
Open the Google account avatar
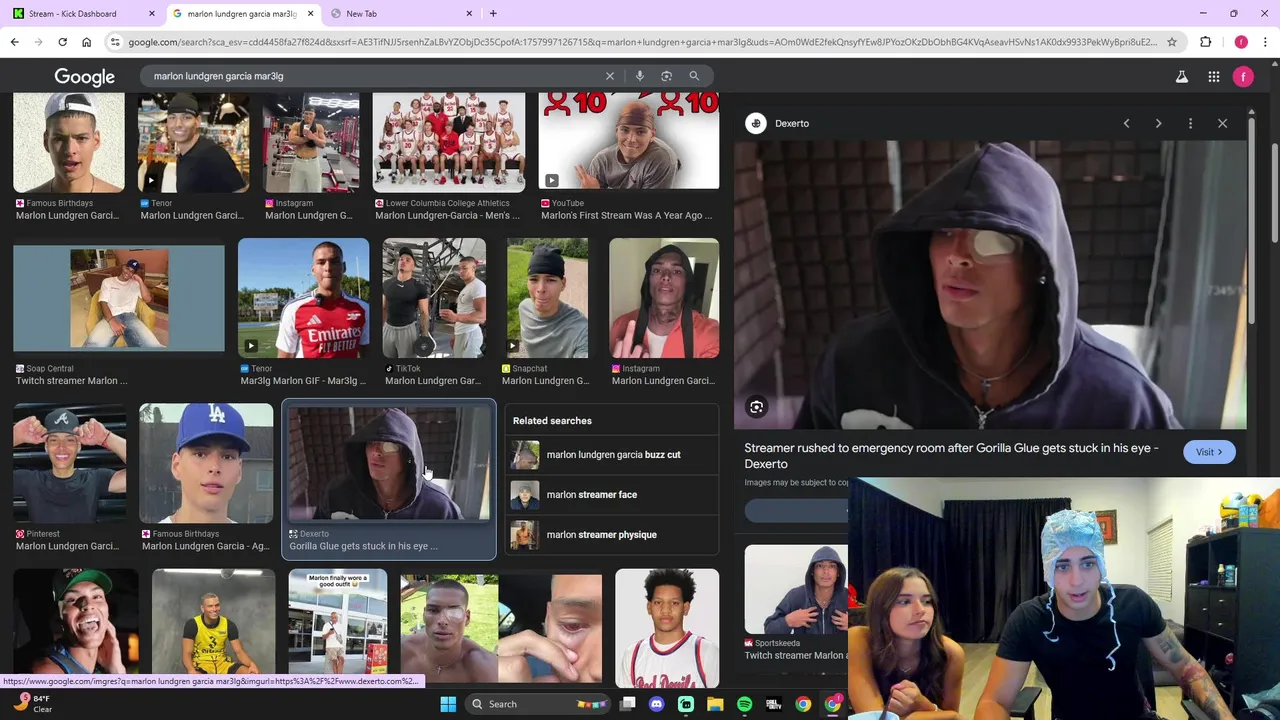[x=1243, y=77]
